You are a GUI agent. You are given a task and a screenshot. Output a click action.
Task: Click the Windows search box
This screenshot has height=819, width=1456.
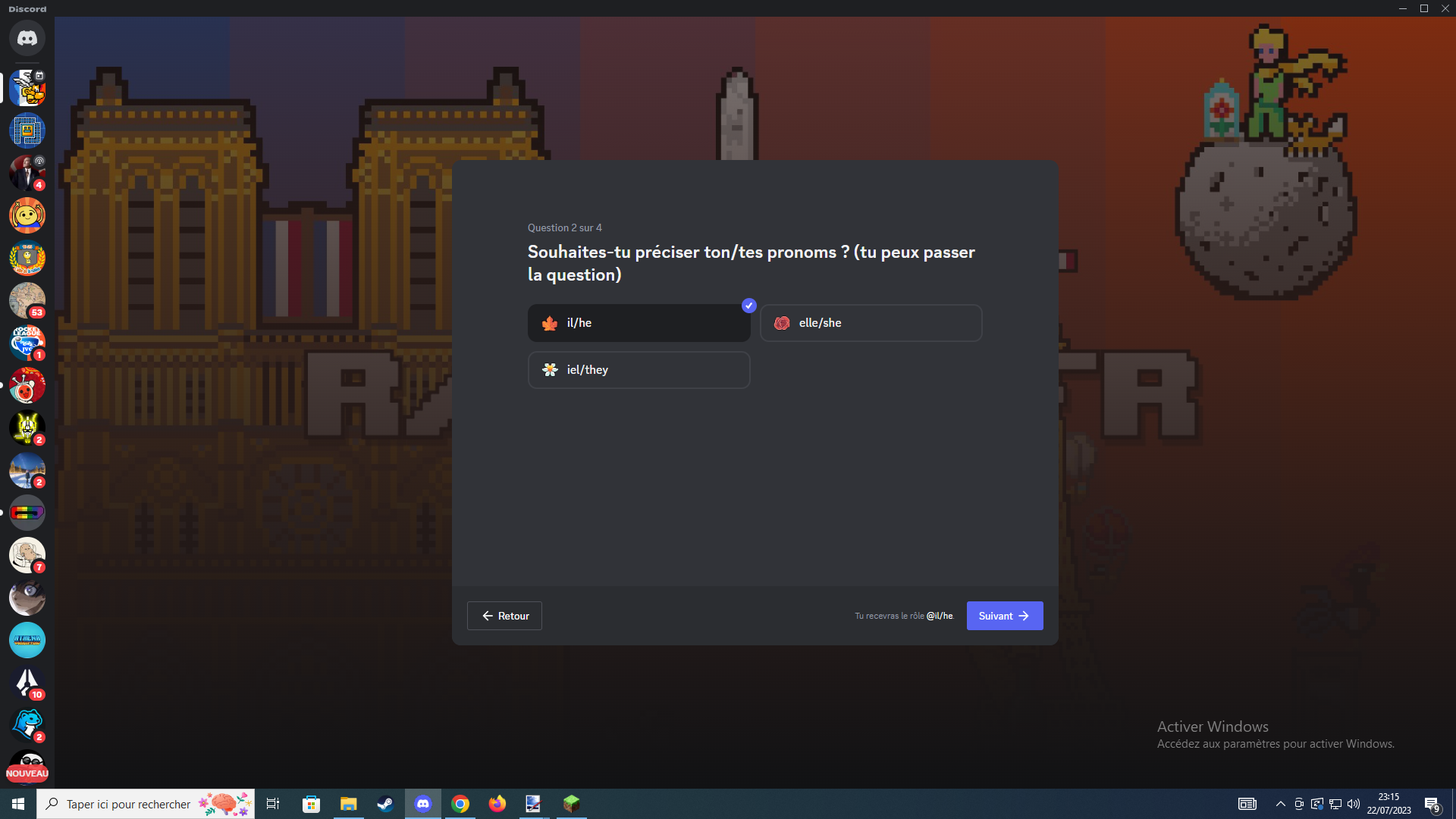[146, 804]
